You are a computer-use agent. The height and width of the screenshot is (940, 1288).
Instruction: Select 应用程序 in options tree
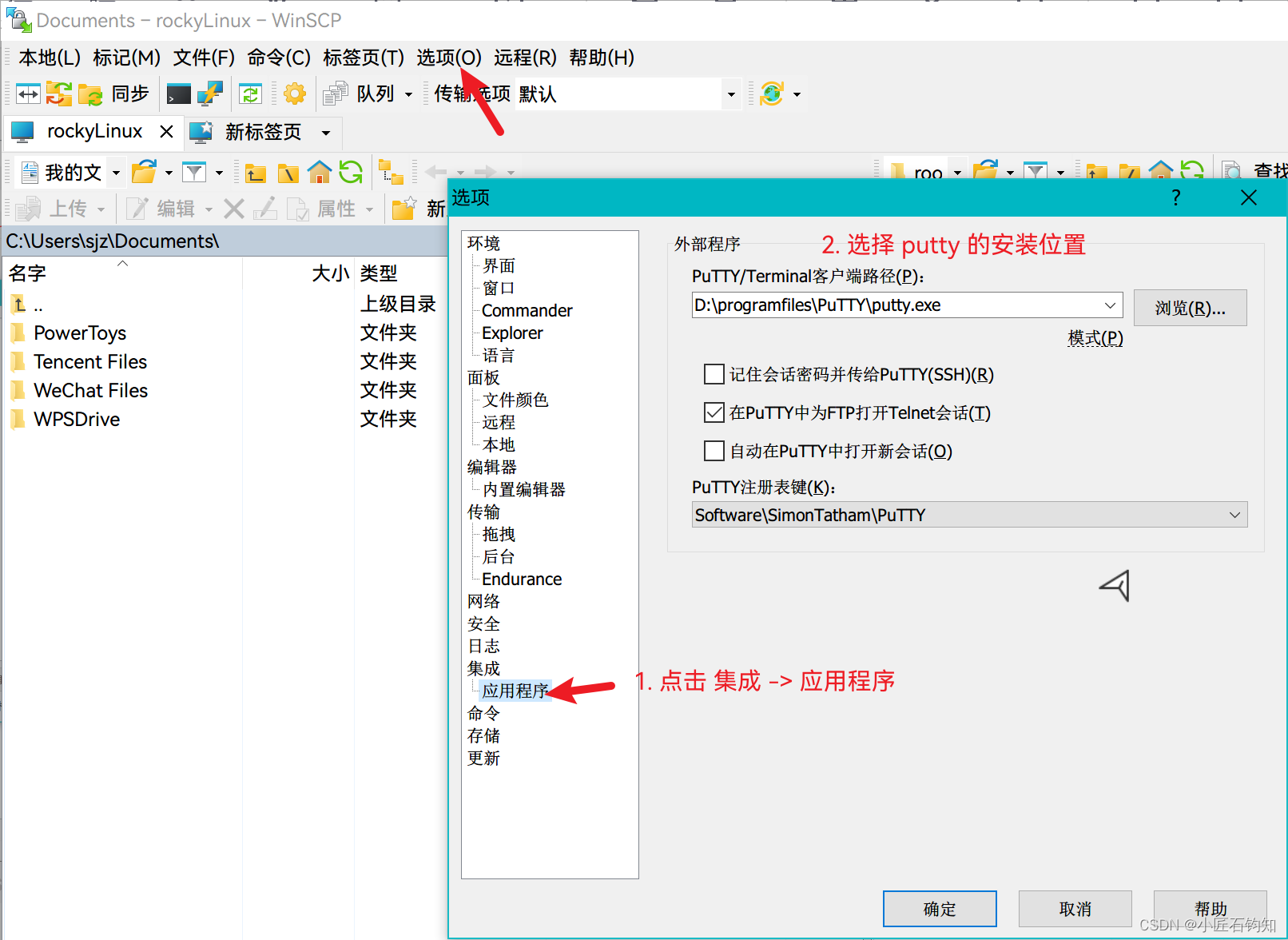click(x=515, y=691)
